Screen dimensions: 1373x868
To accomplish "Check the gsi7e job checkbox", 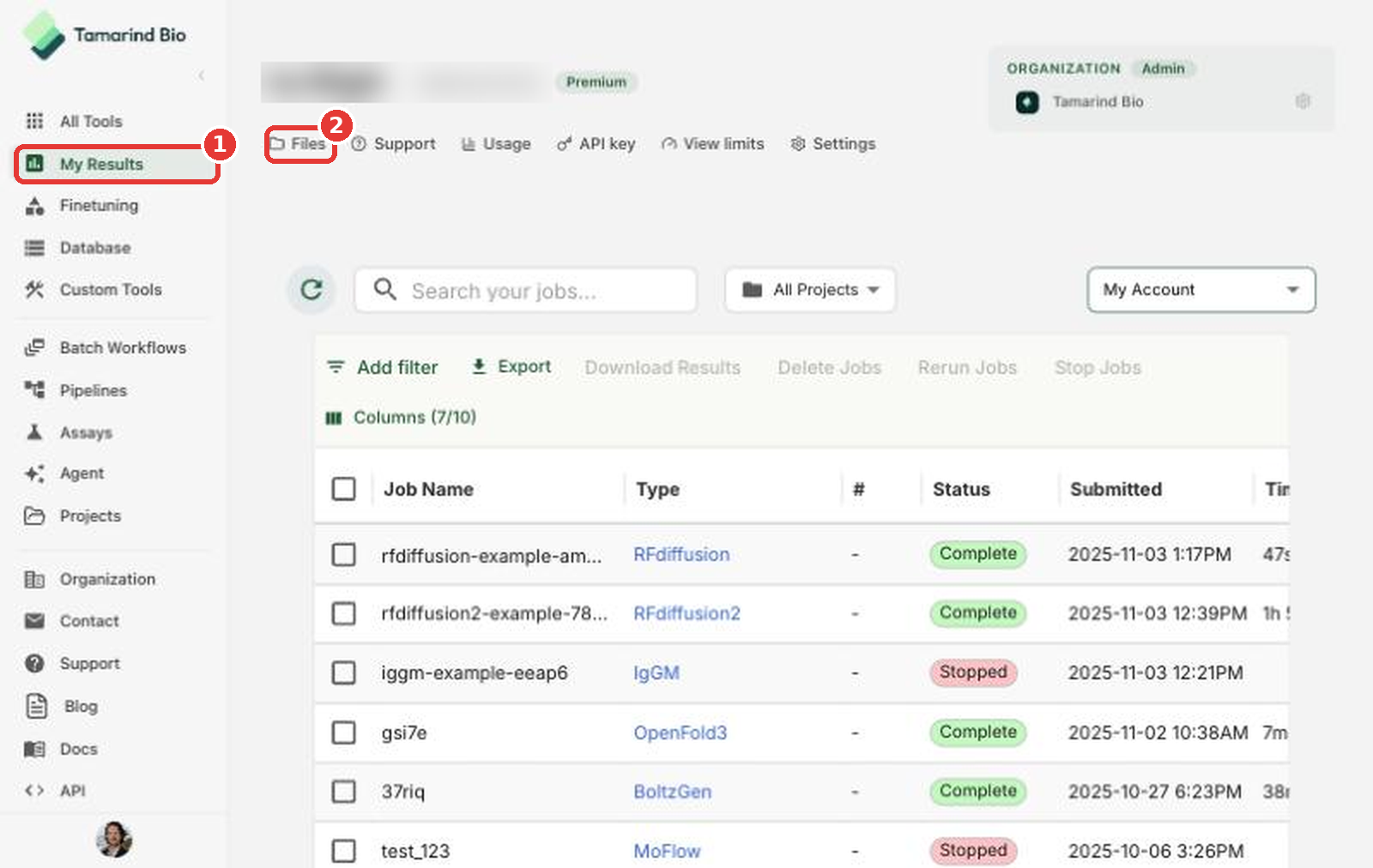I will tap(344, 732).
